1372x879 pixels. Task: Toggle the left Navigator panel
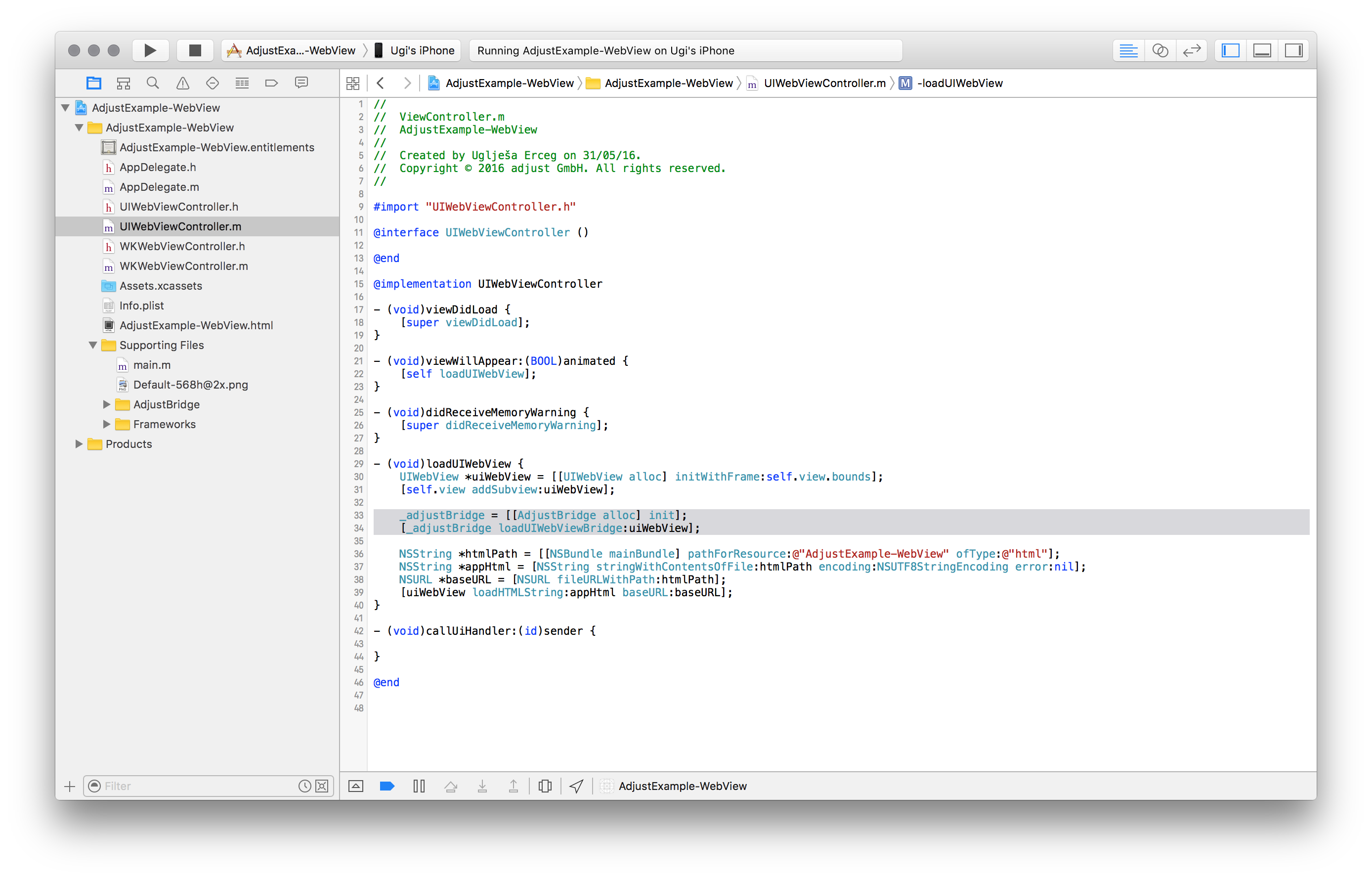click(x=1231, y=50)
